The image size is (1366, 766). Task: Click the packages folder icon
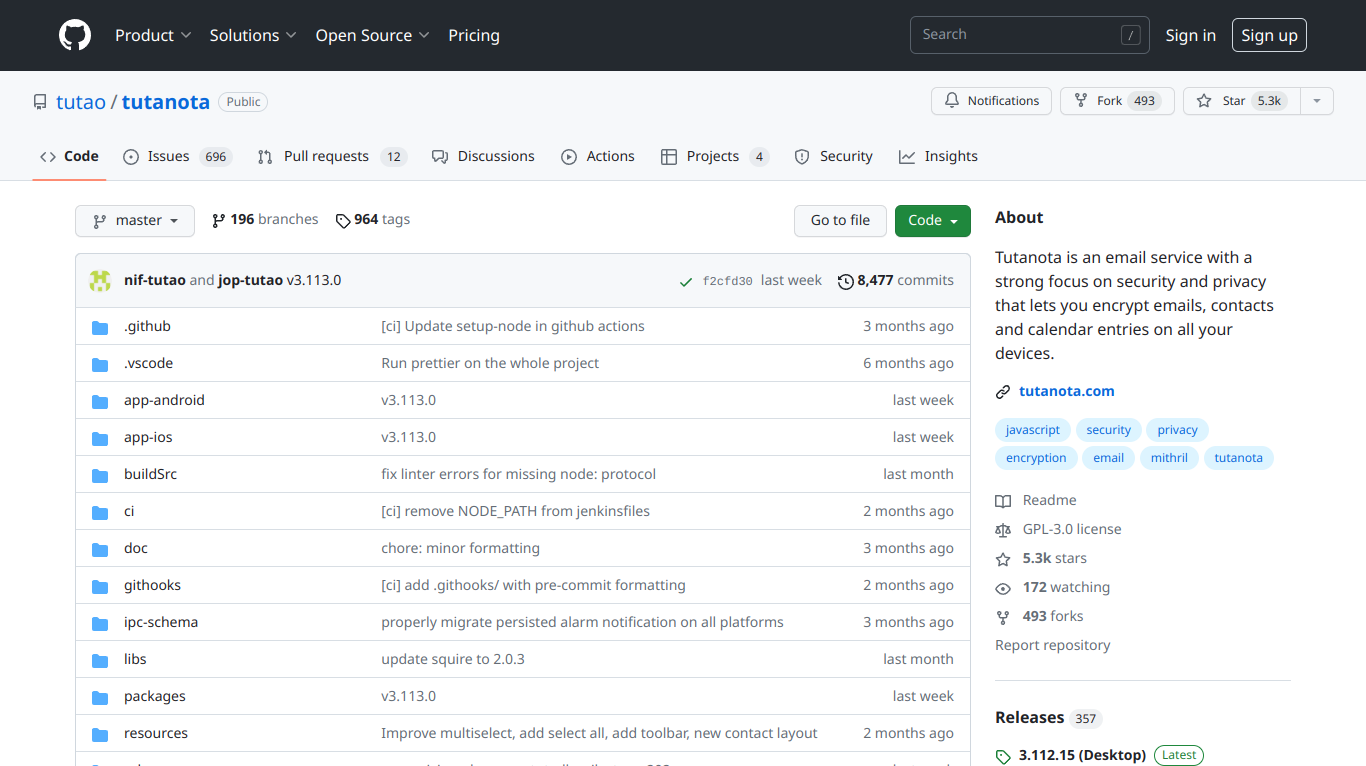tap(100, 697)
